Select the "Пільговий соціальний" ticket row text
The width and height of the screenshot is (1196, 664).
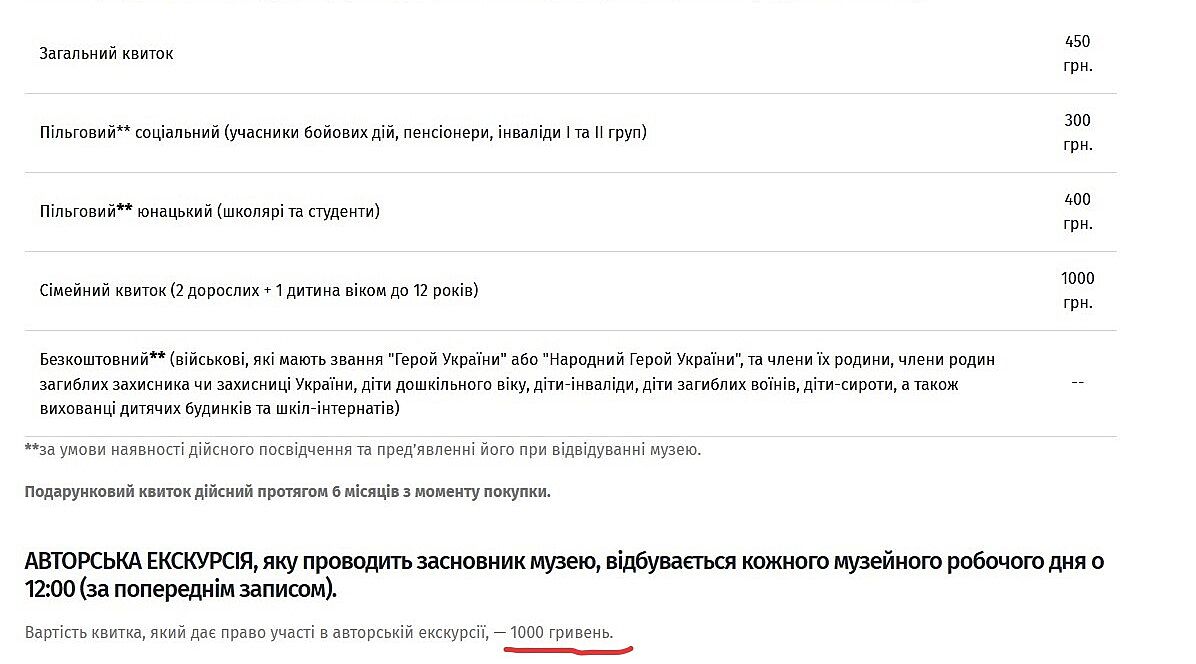(343, 132)
